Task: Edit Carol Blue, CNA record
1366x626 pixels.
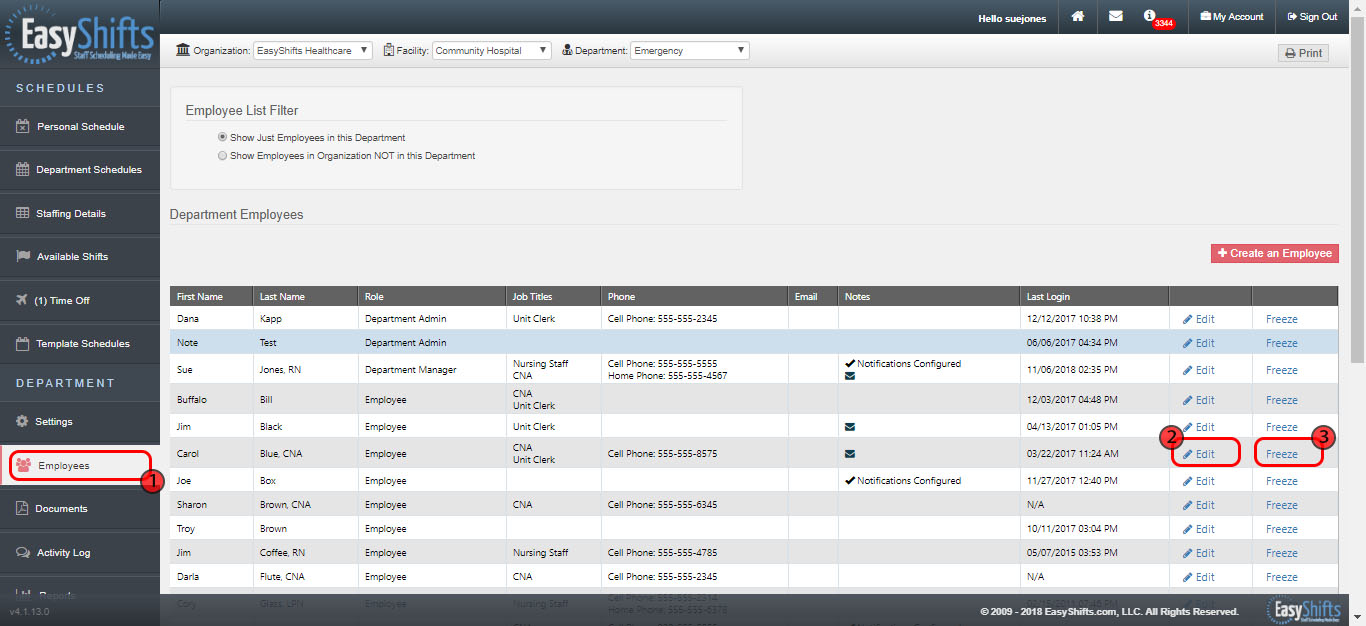Action: pos(1199,454)
